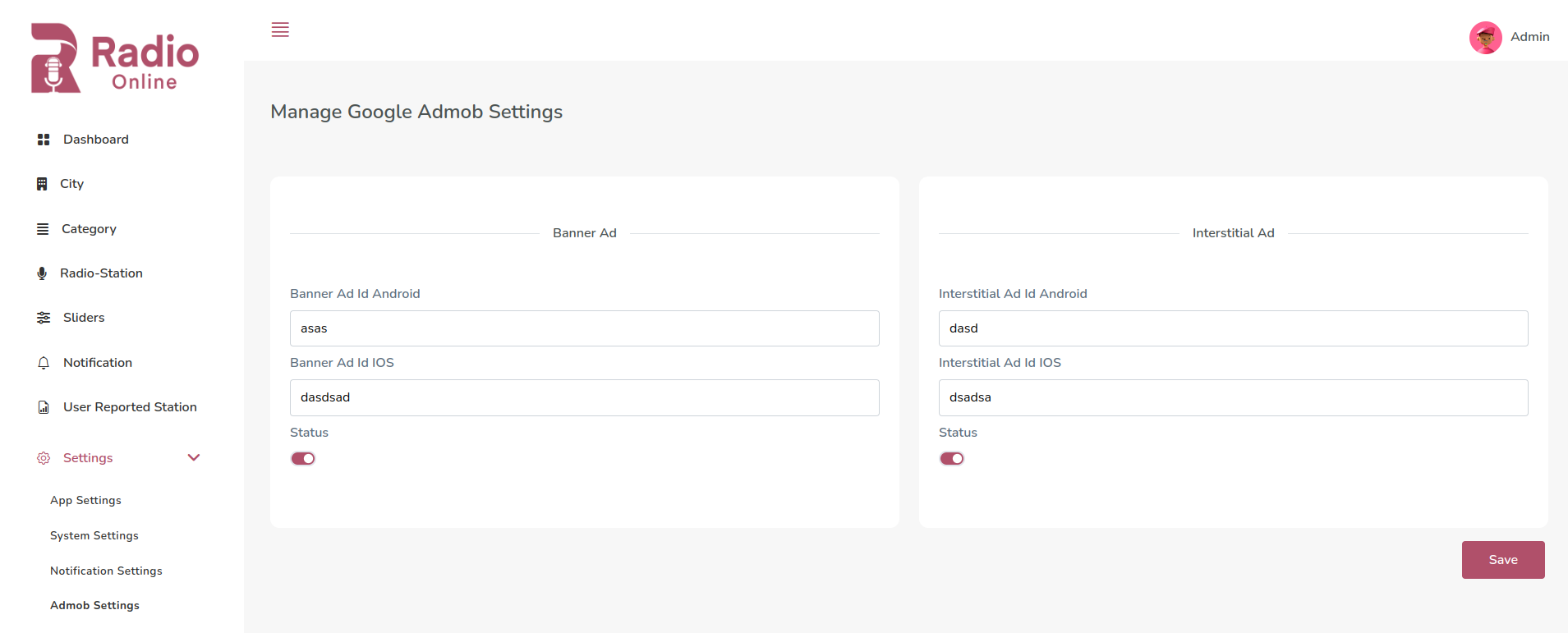Open System Settings submenu link
Image resolution: width=1568 pixels, height=633 pixels.
94,535
